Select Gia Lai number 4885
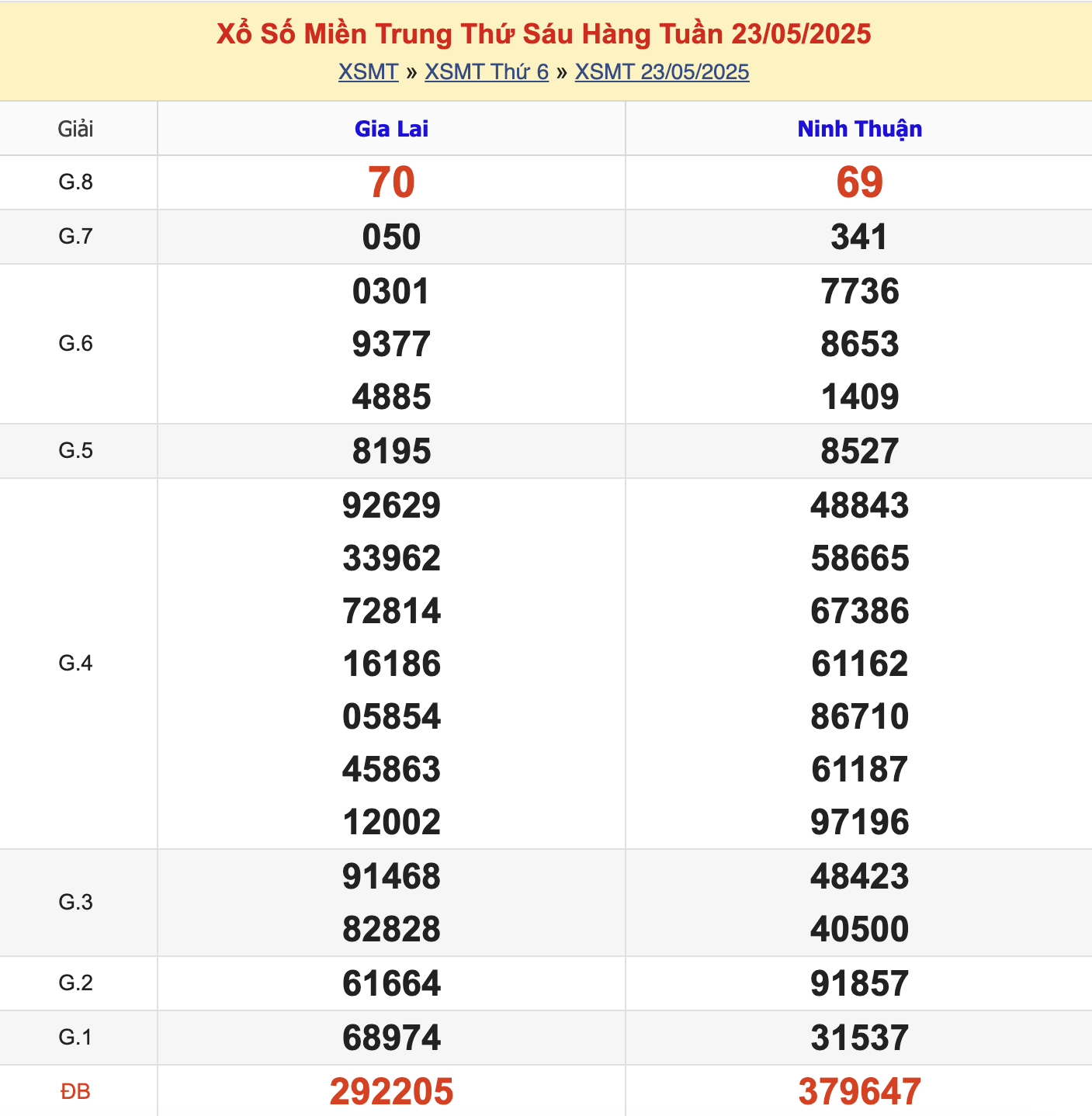The width and height of the screenshot is (1092, 1116). point(391,397)
